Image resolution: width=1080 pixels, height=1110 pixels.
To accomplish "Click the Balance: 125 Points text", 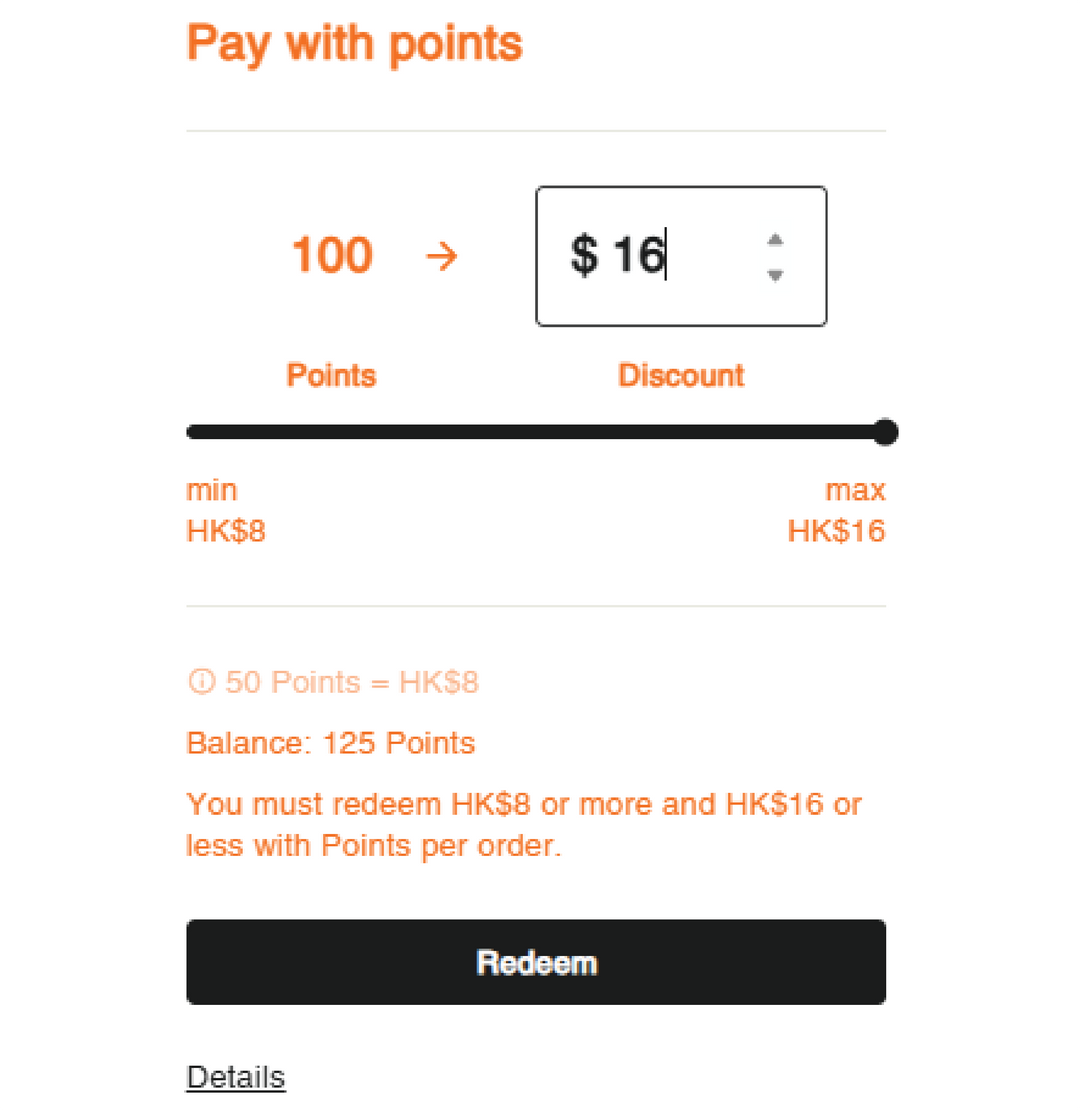I will pyautogui.click(x=331, y=744).
